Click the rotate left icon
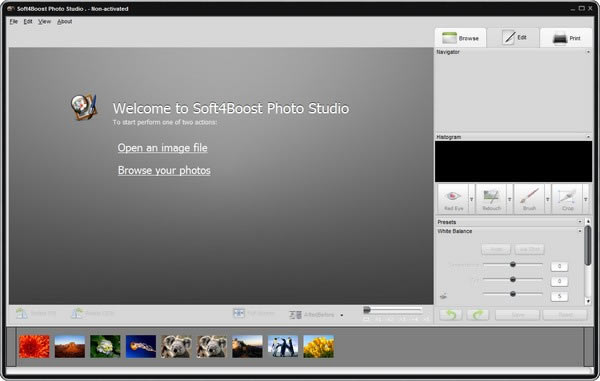 click(22, 313)
